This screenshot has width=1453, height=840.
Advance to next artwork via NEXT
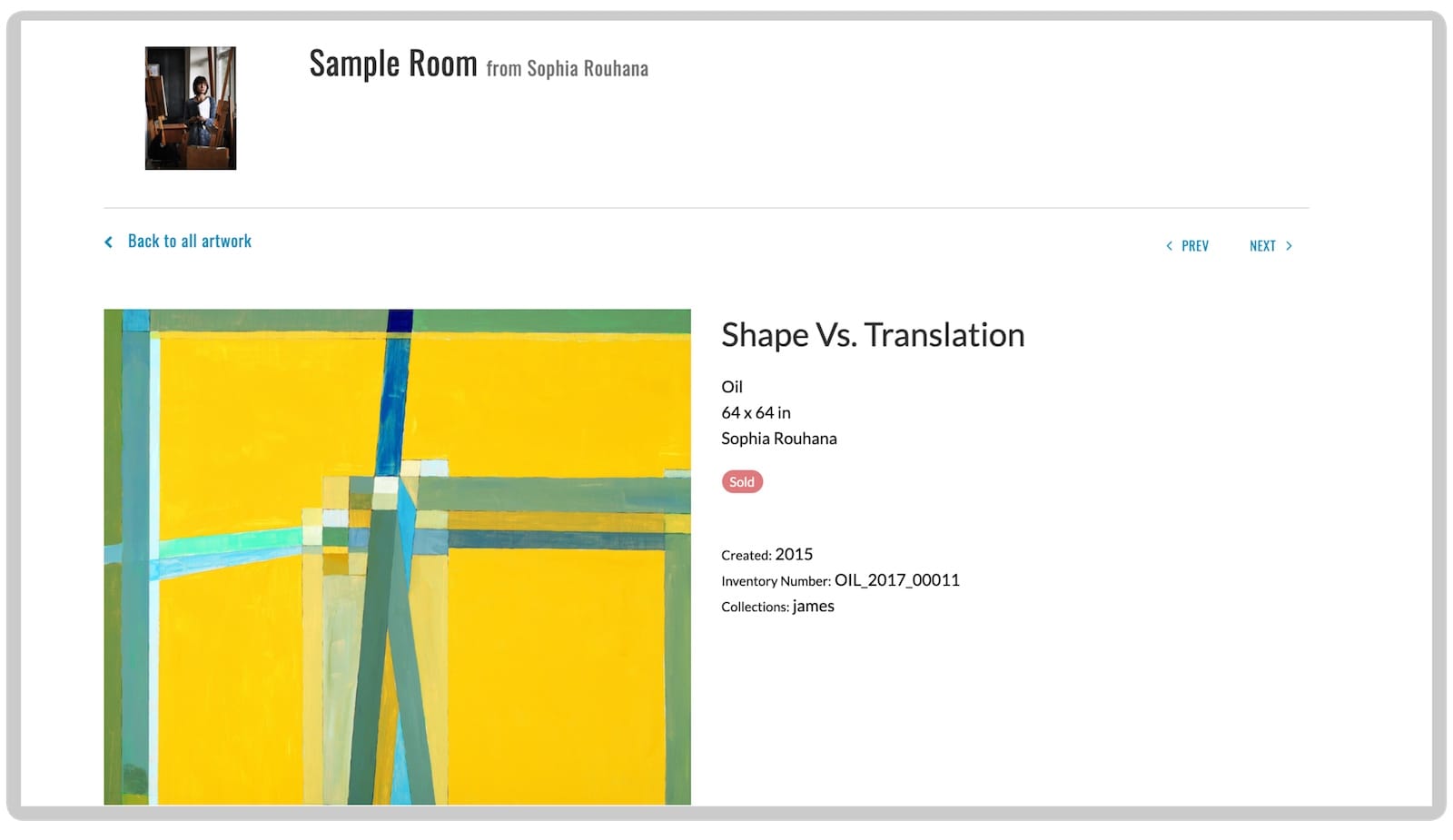click(x=1262, y=246)
